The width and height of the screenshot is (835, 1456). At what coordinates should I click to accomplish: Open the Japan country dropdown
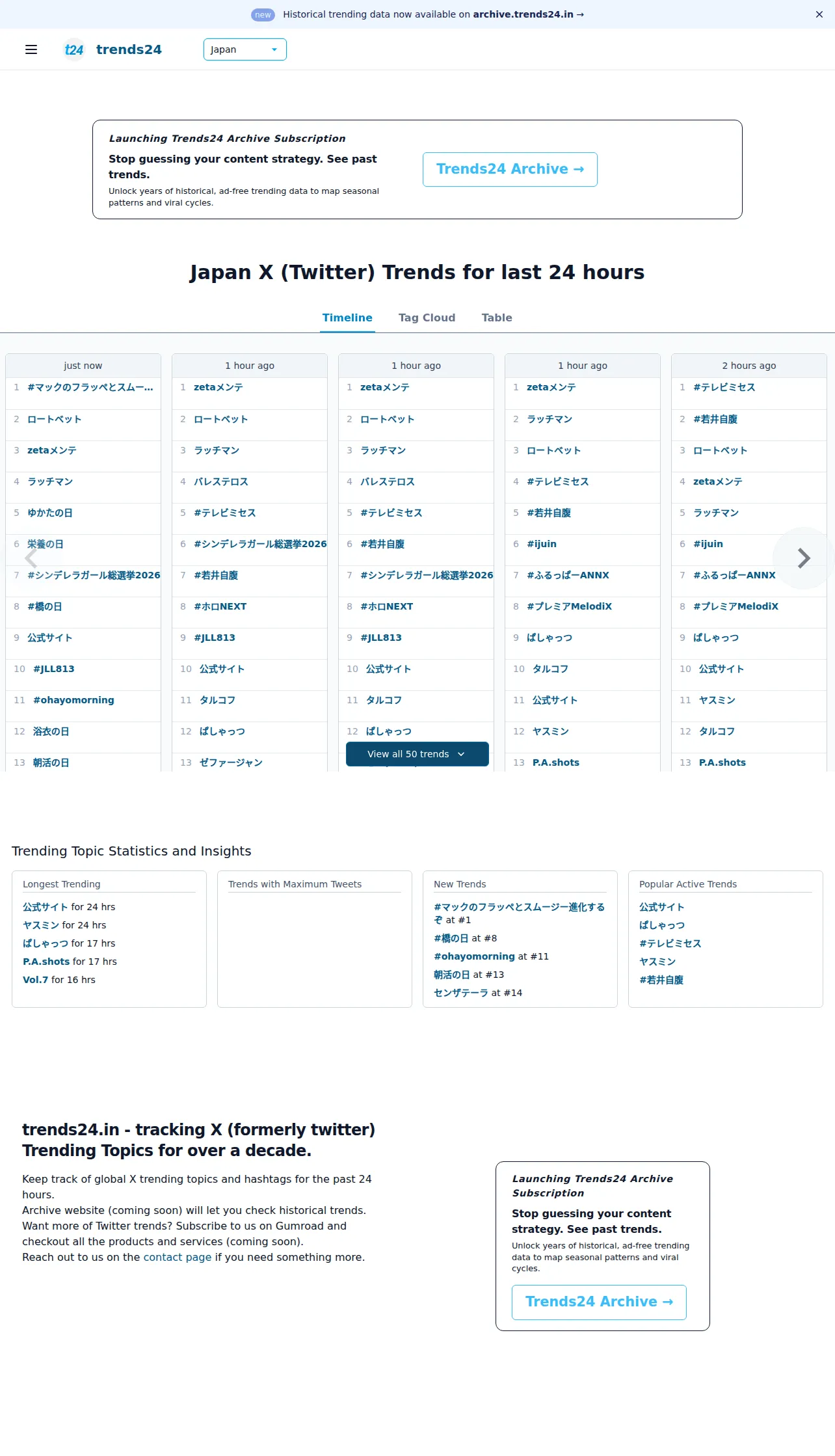tap(245, 49)
